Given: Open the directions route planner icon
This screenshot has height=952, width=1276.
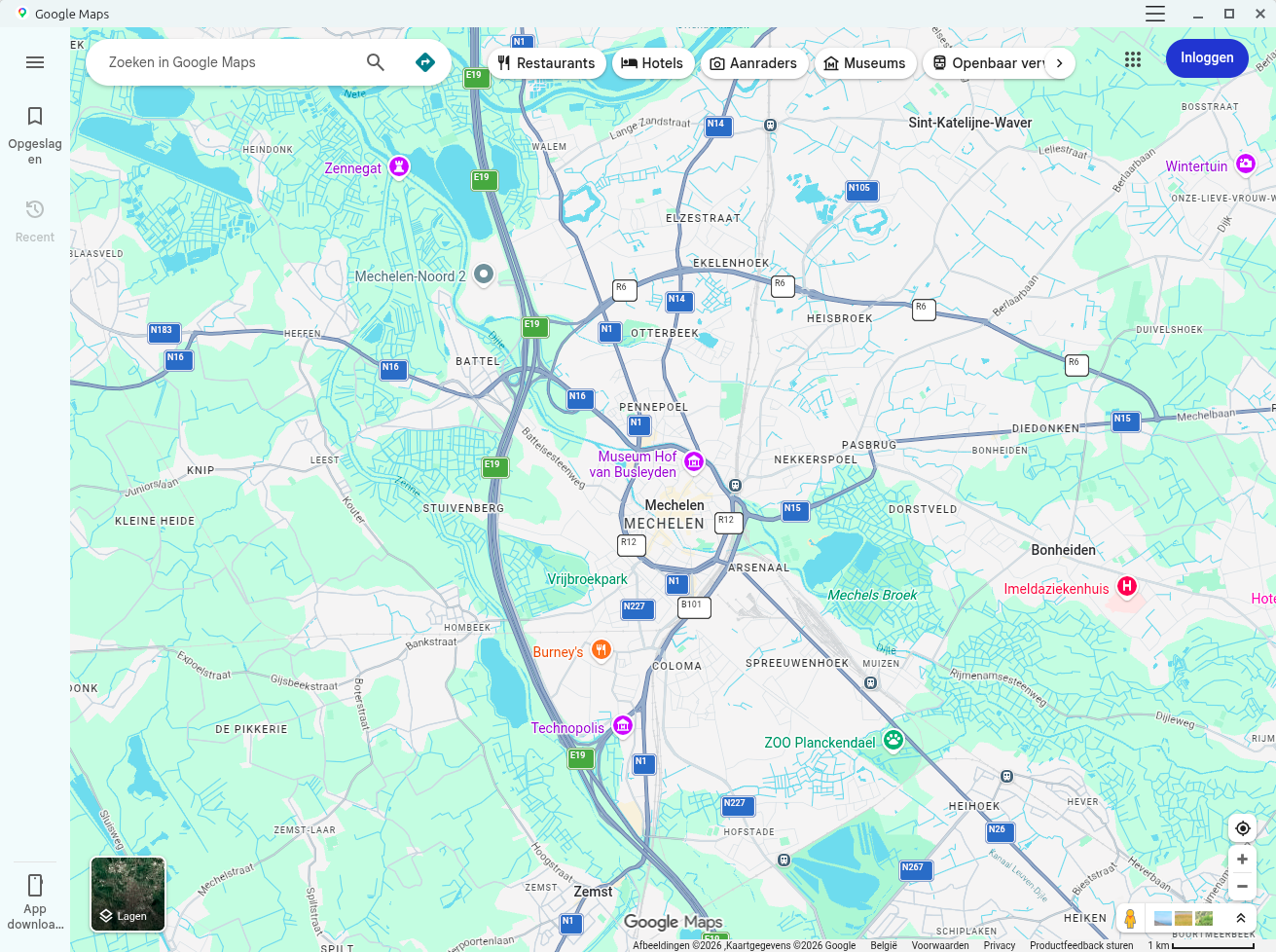Looking at the screenshot, I should point(425,62).
